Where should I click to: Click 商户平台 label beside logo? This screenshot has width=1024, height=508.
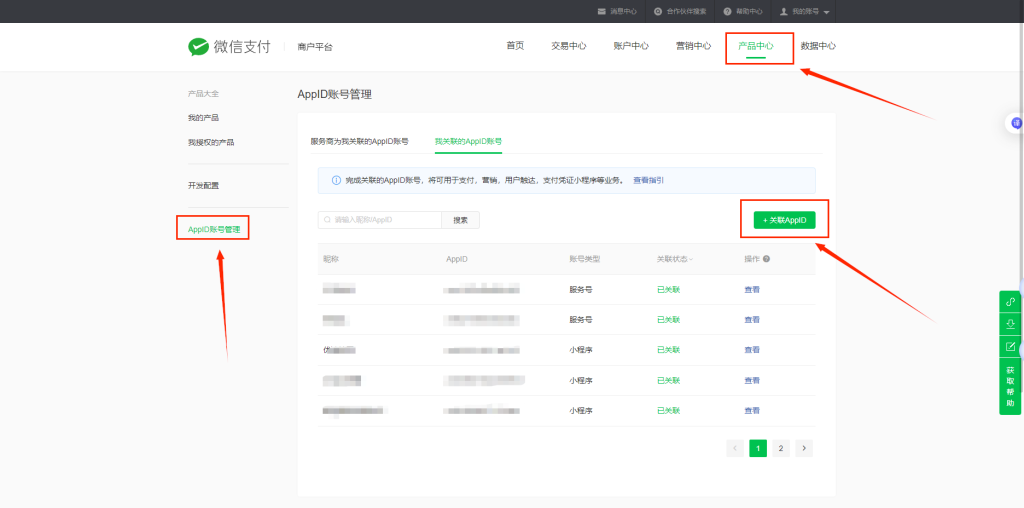pos(315,47)
